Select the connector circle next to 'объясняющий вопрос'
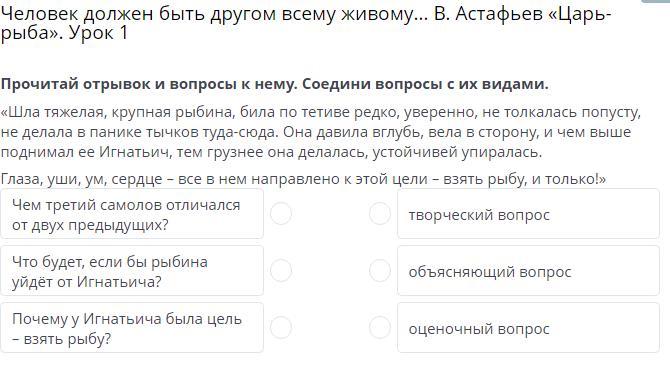Viewport: 670px width, 371px height. click(380, 271)
